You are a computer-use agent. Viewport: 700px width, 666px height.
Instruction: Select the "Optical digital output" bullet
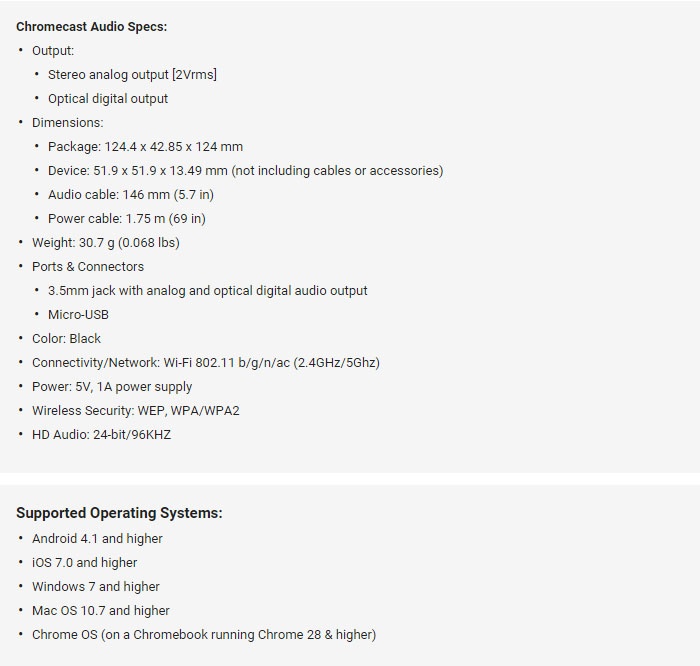click(x=108, y=99)
